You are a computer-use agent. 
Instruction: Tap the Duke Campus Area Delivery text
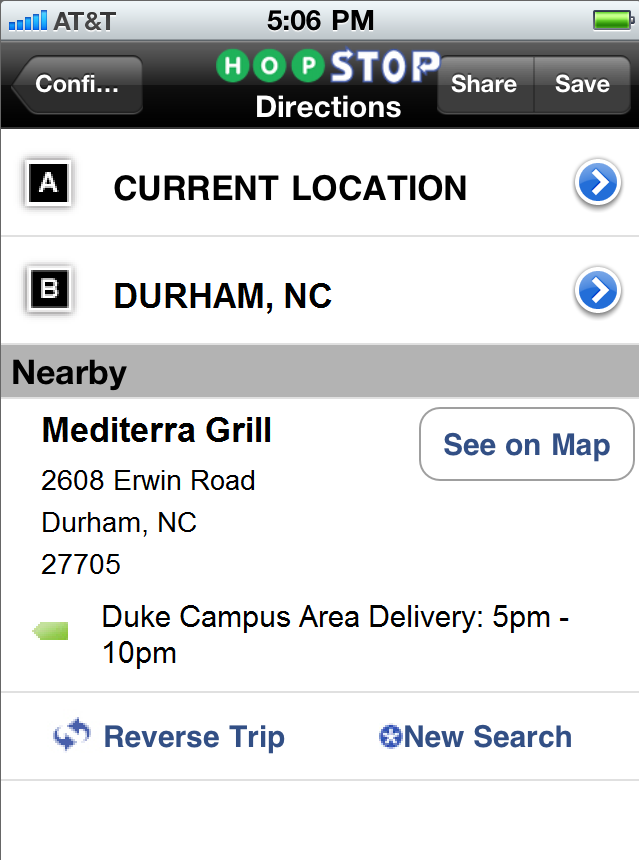[335, 635]
